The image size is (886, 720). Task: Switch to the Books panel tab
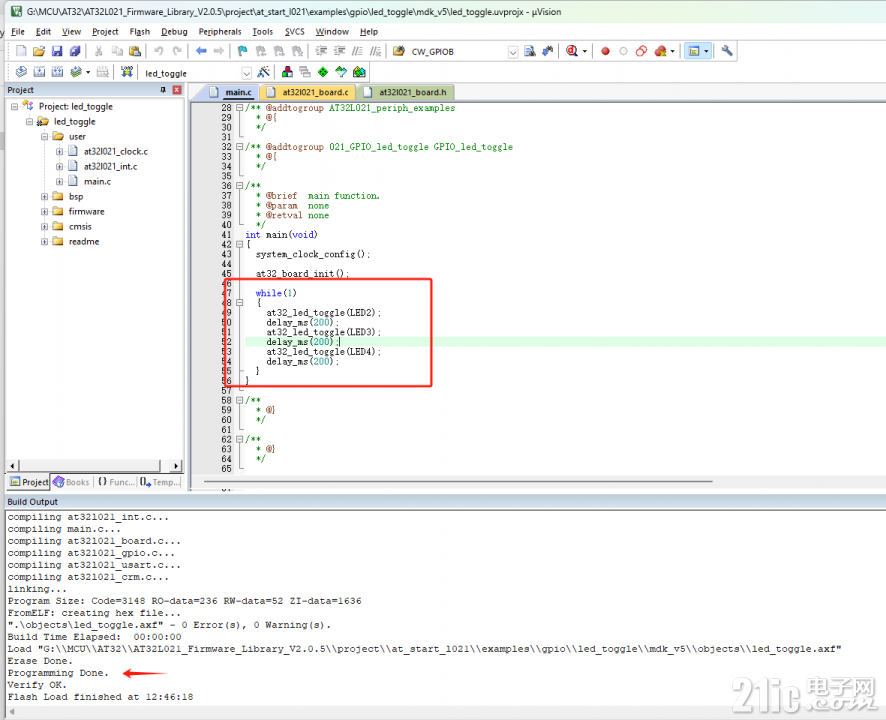[x=72, y=482]
